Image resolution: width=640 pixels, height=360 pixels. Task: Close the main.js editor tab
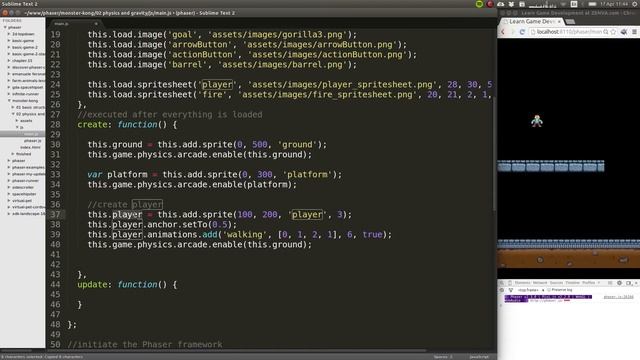coord(96,24)
